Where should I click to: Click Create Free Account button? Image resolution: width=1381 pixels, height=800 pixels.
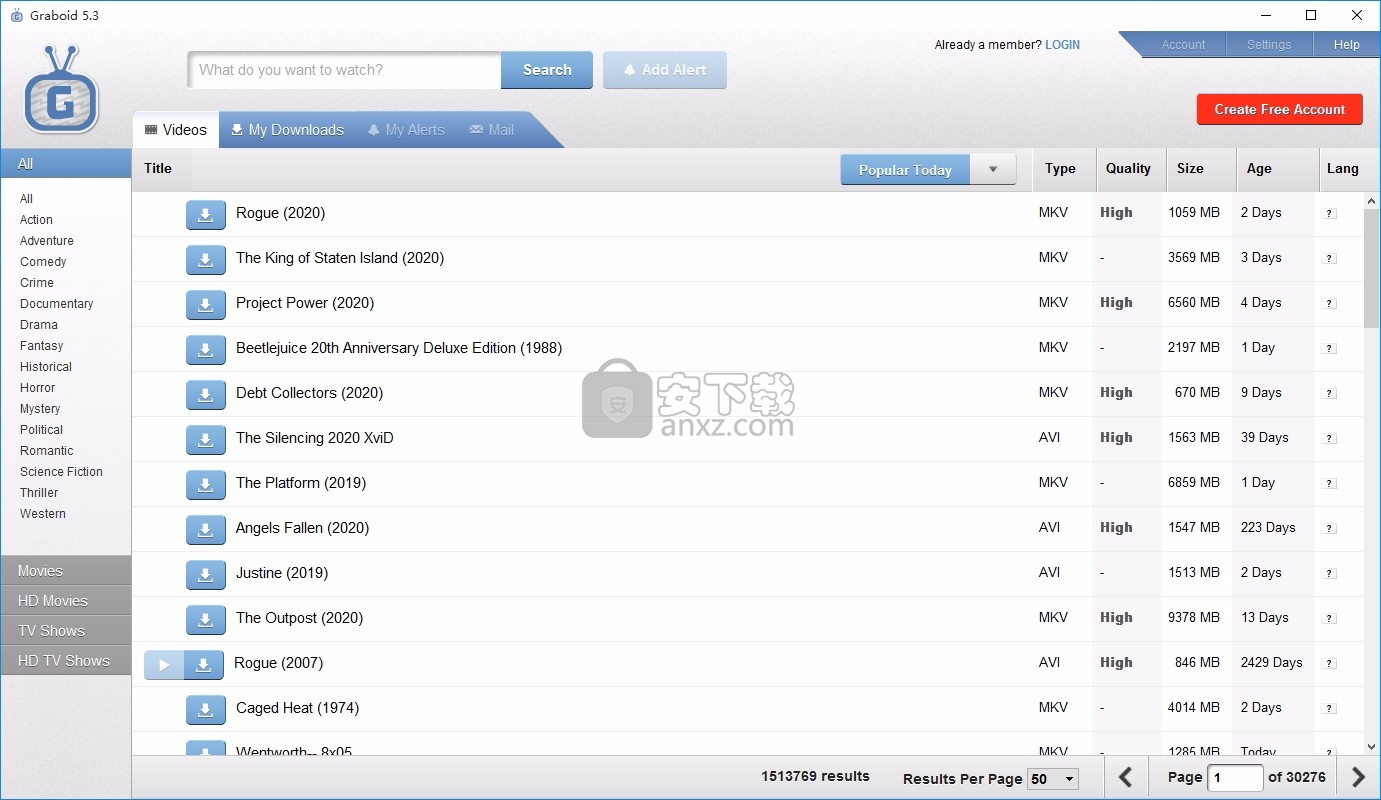point(1280,109)
